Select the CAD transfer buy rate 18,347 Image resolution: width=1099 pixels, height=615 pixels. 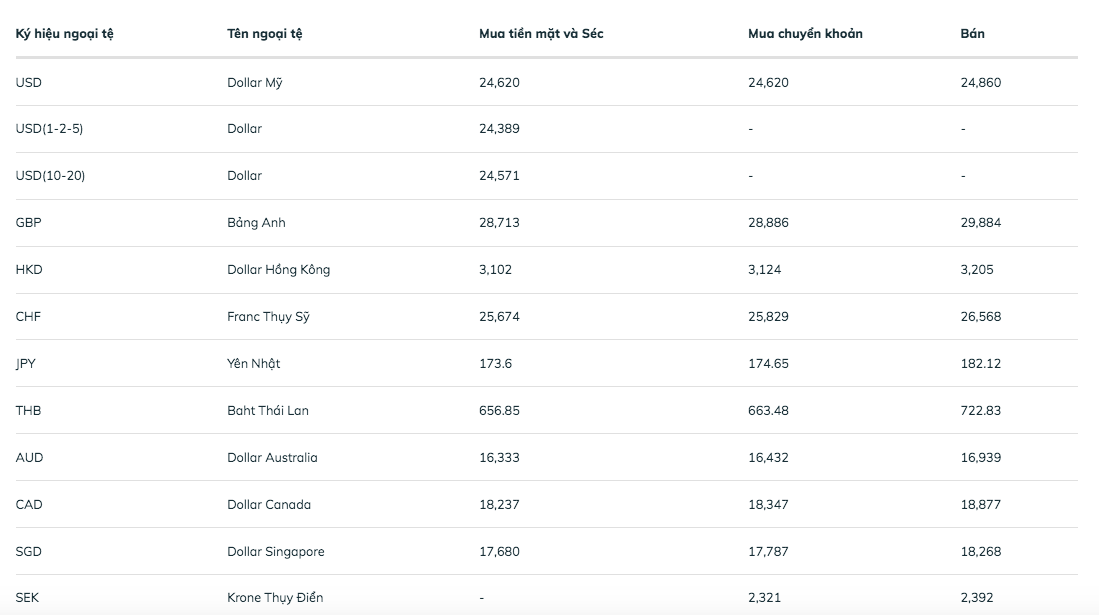768,505
